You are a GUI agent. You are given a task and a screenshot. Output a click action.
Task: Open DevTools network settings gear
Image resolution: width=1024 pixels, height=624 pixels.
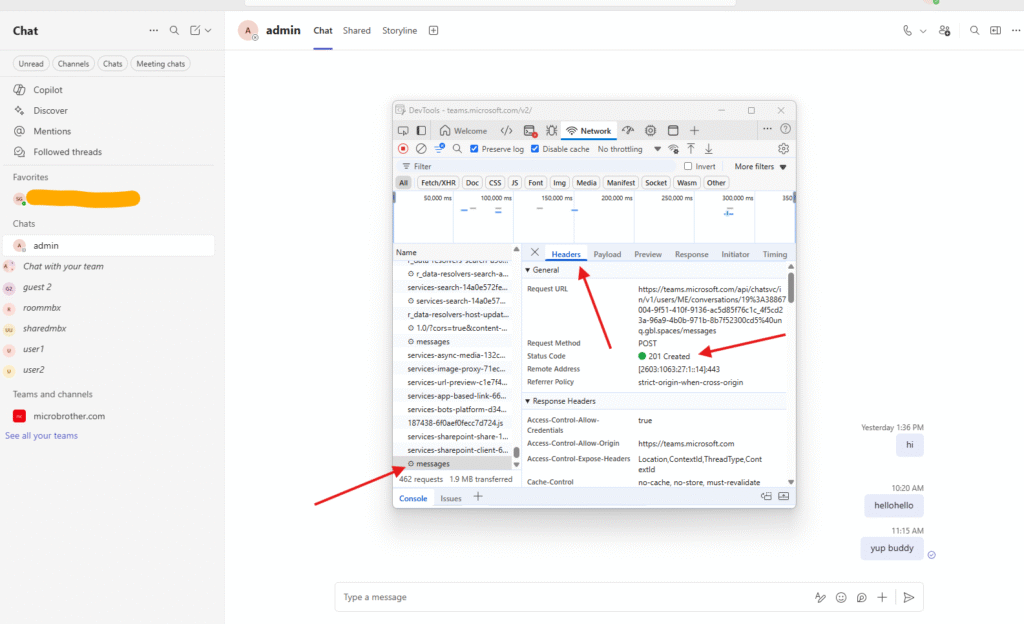pos(784,149)
